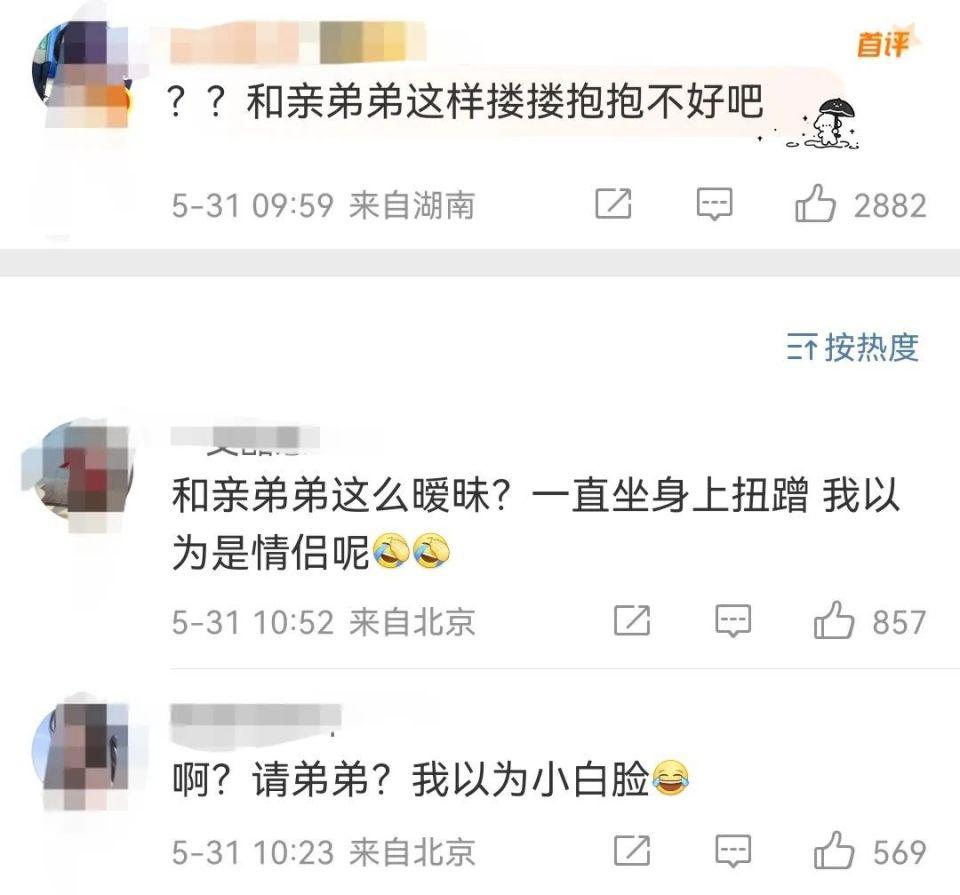Image resolution: width=960 pixels, height=895 pixels.
Task: Open the top commenter's blurred username
Action: [298, 42]
